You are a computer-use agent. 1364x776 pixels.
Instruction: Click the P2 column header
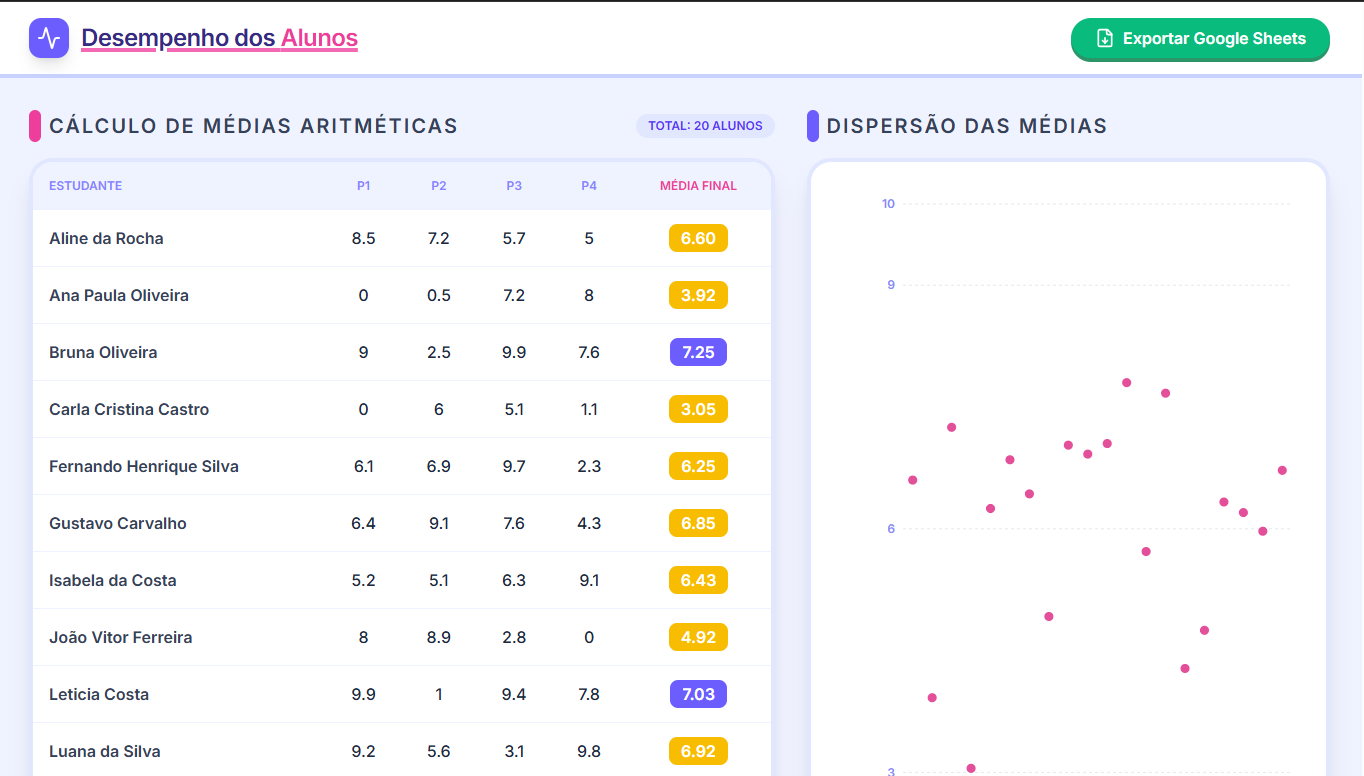pyautogui.click(x=439, y=186)
